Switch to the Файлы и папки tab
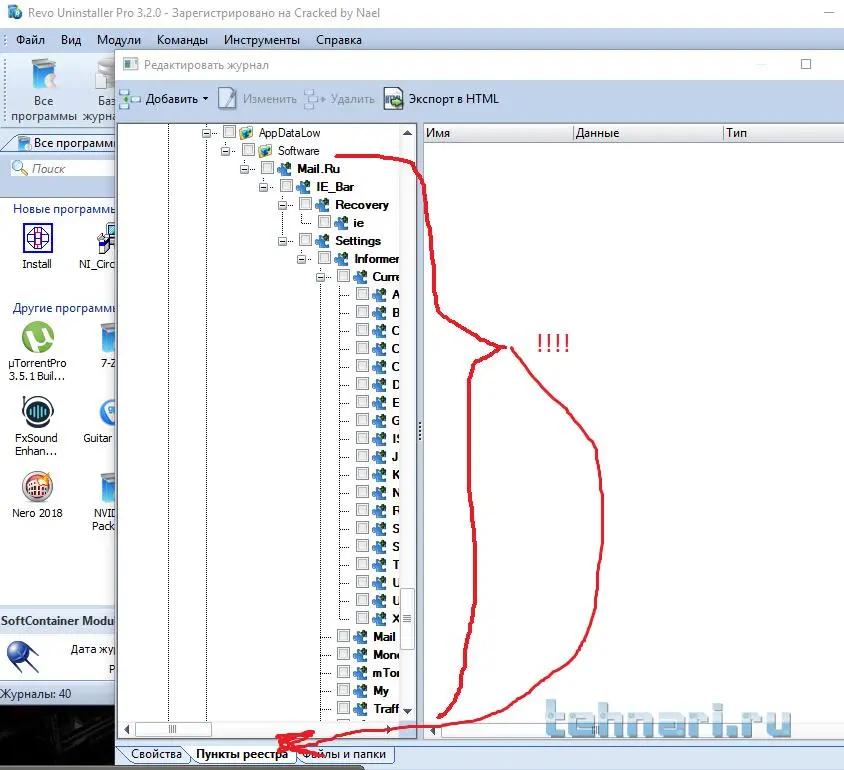 [x=347, y=754]
